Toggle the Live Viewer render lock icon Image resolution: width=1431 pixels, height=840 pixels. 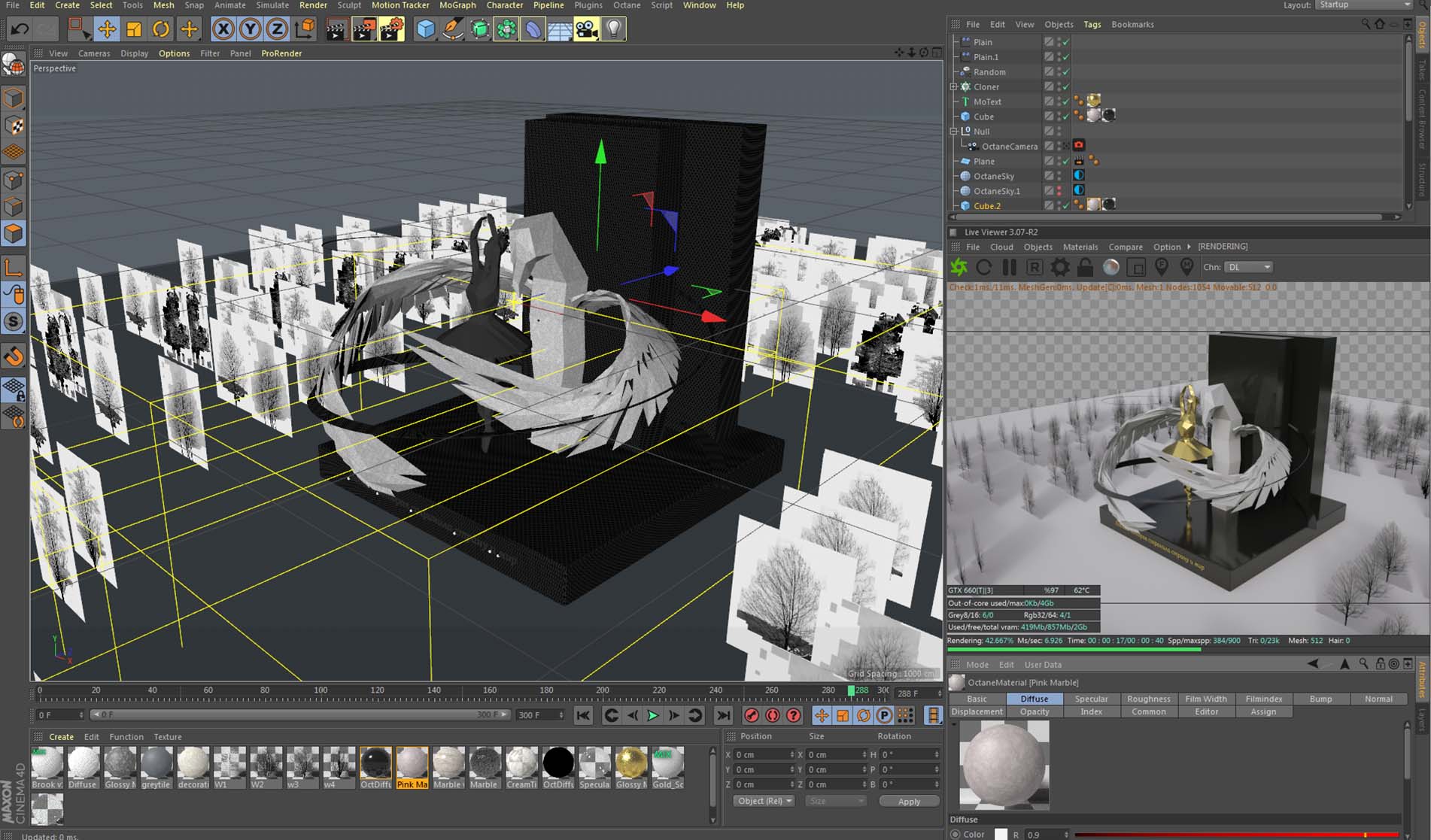point(1085,267)
